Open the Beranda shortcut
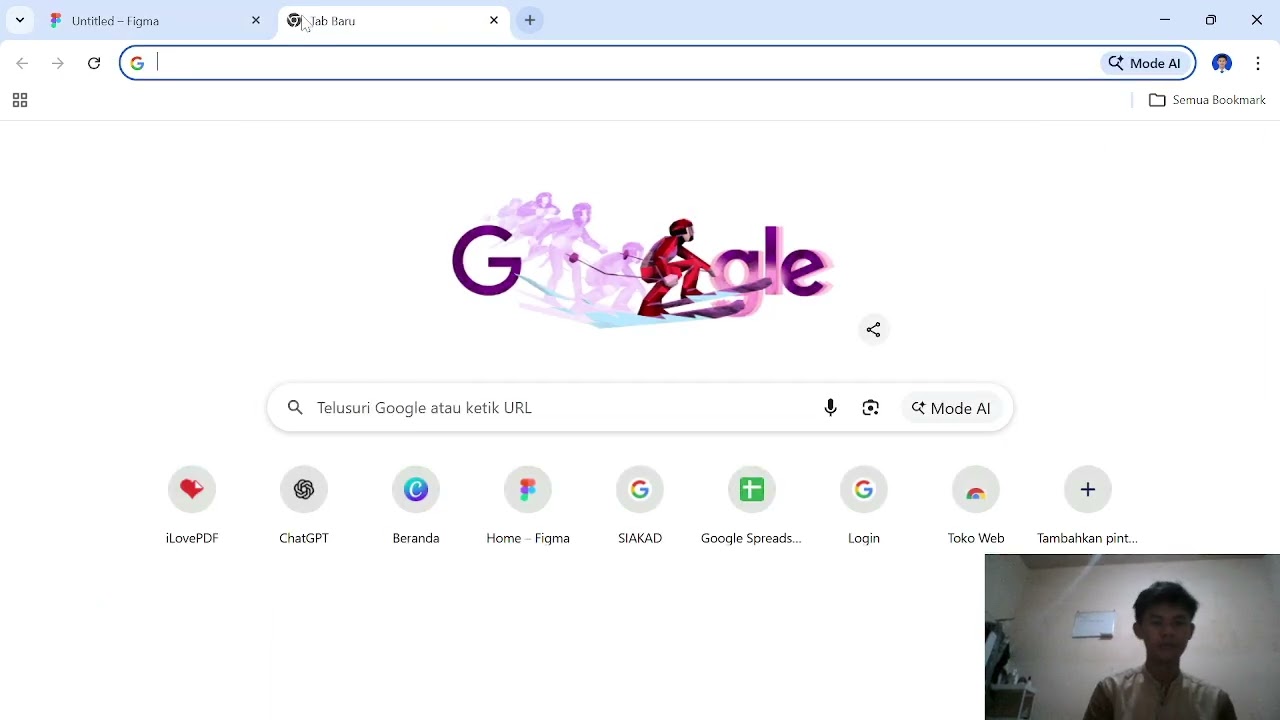This screenshot has width=1280, height=720. [416, 506]
